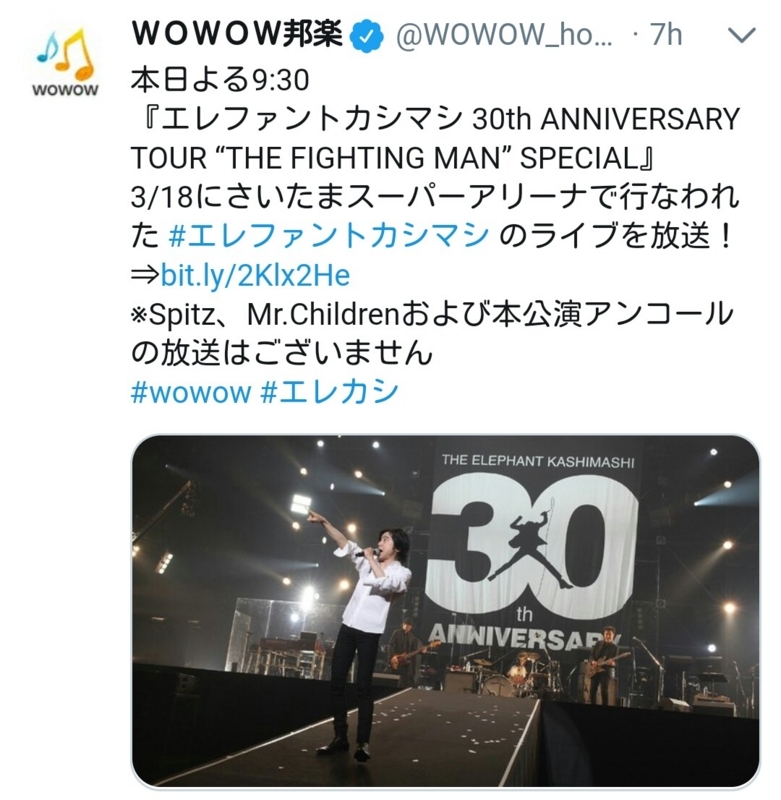Click the さいたまスーパーアリーナ text line
781x800 pixels.
tap(435, 197)
